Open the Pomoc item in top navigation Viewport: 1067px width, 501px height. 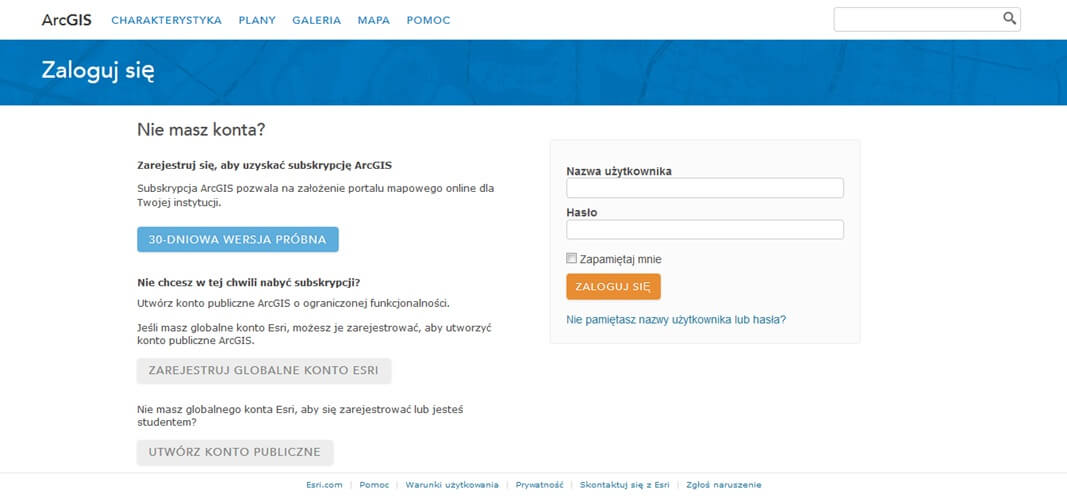(429, 20)
